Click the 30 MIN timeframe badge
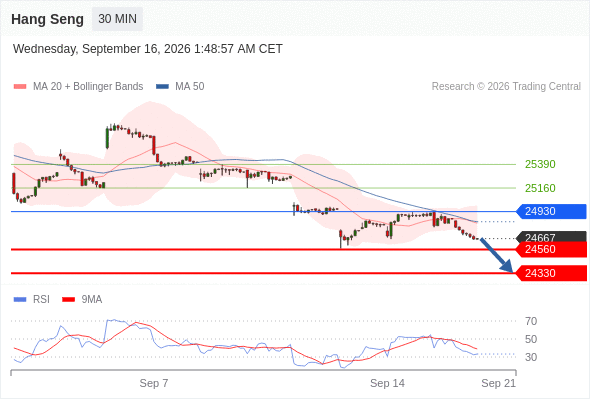Image resolution: width=590 pixels, height=400 pixels. pyautogui.click(x=117, y=19)
